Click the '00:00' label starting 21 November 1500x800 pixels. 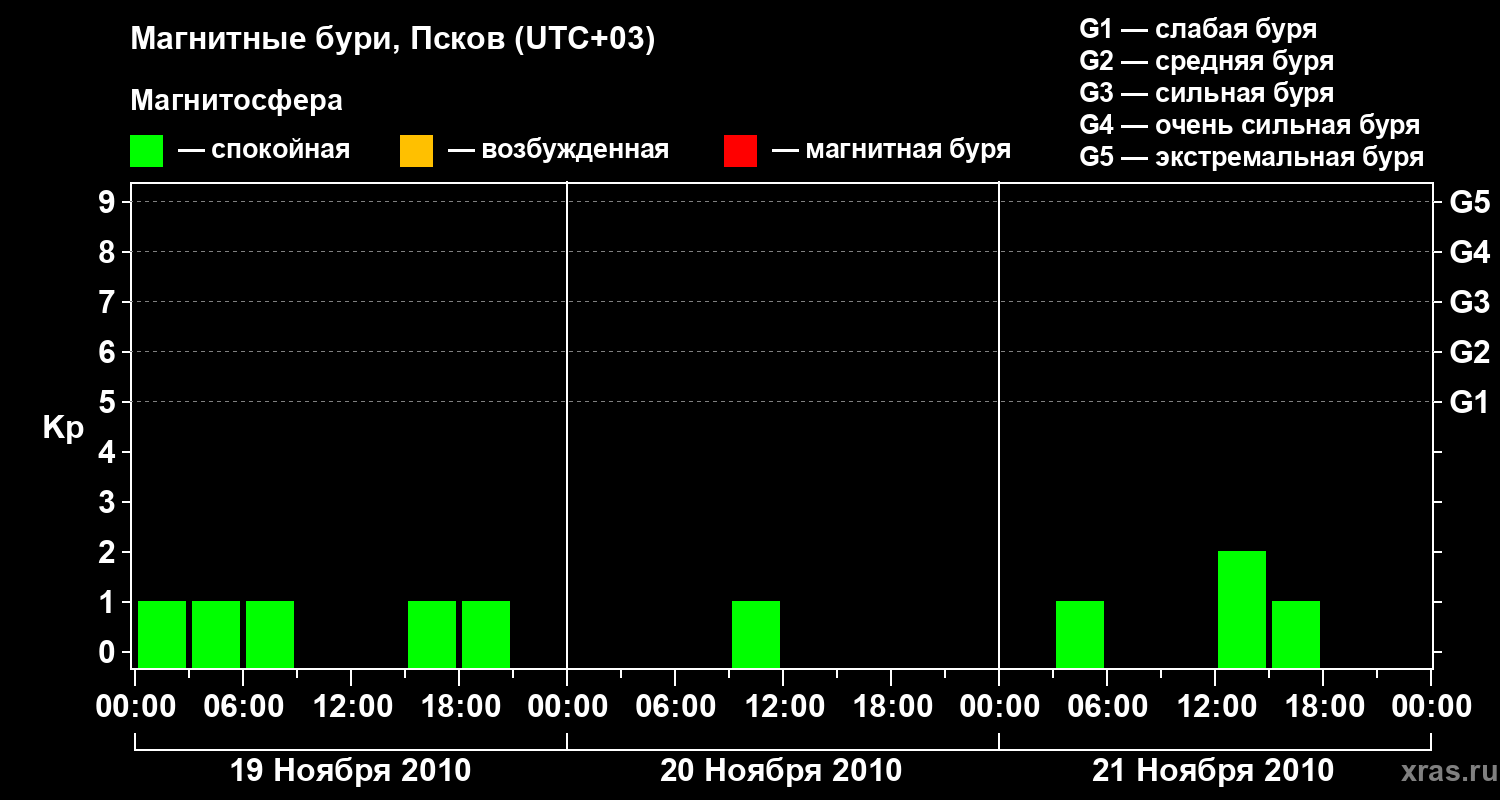(999, 706)
